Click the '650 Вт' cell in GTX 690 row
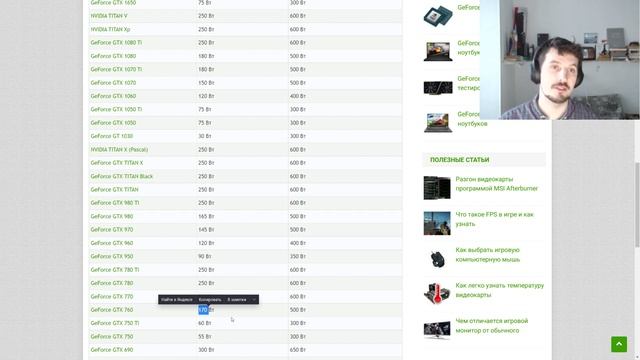Image resolution: width=640 pixels, height=360 pixels. 298,350
